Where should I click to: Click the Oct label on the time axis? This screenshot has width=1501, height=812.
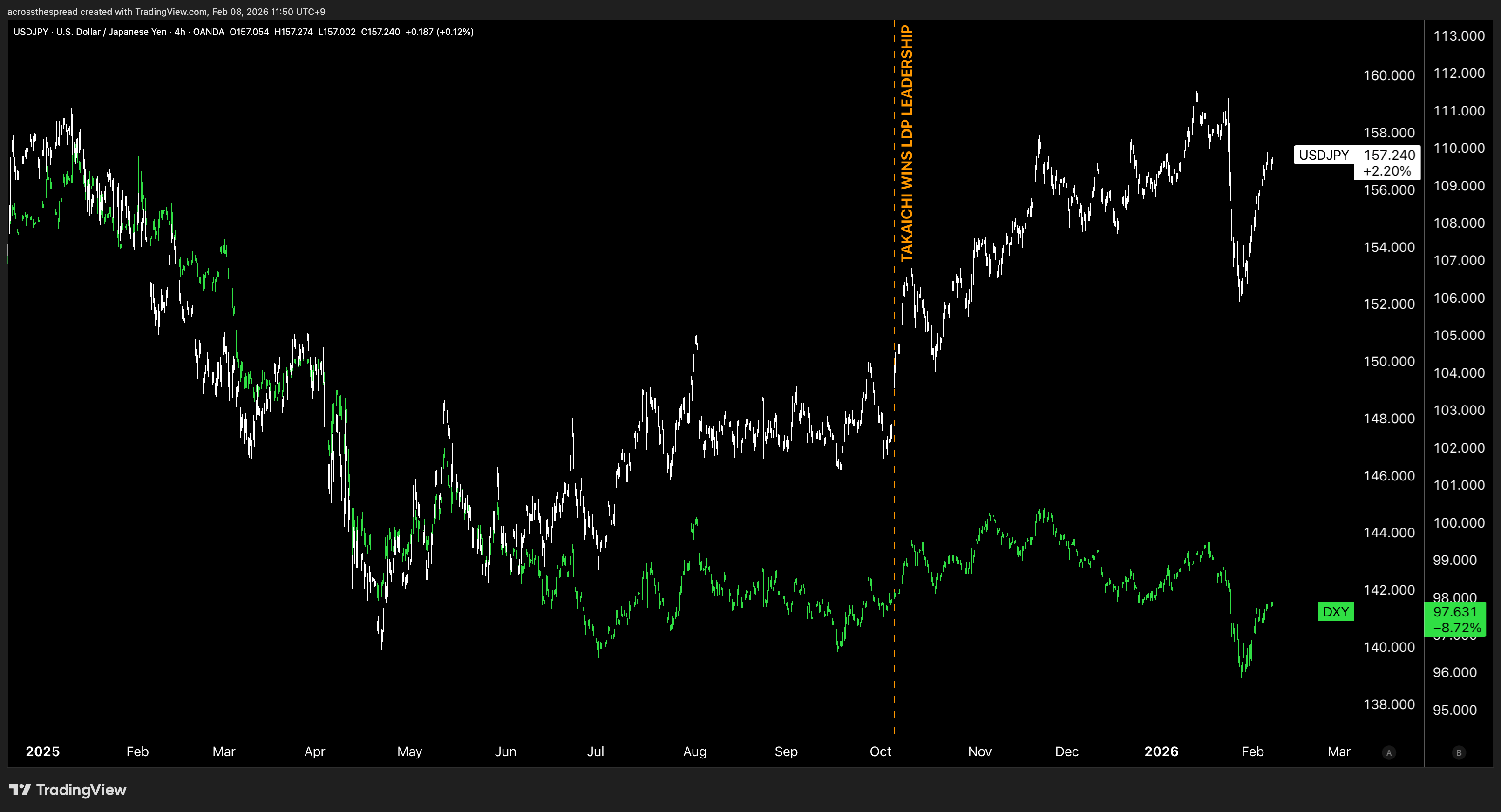coord(881,751)
